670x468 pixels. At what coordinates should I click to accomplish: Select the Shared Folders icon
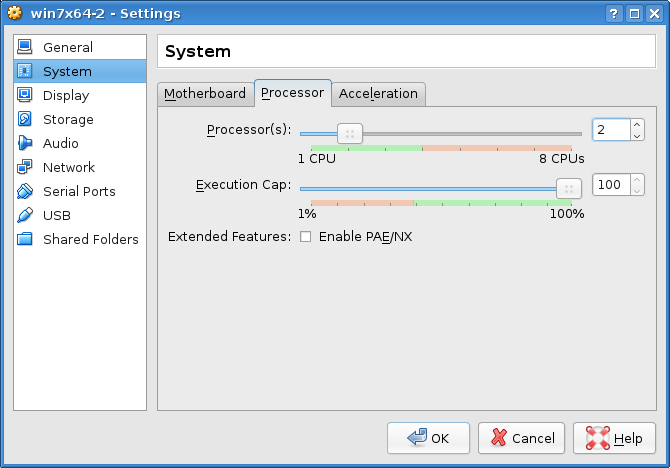25,239
